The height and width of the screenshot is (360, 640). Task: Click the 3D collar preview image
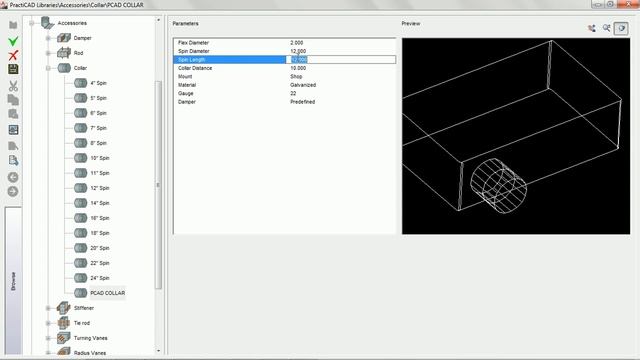point(516,136)
